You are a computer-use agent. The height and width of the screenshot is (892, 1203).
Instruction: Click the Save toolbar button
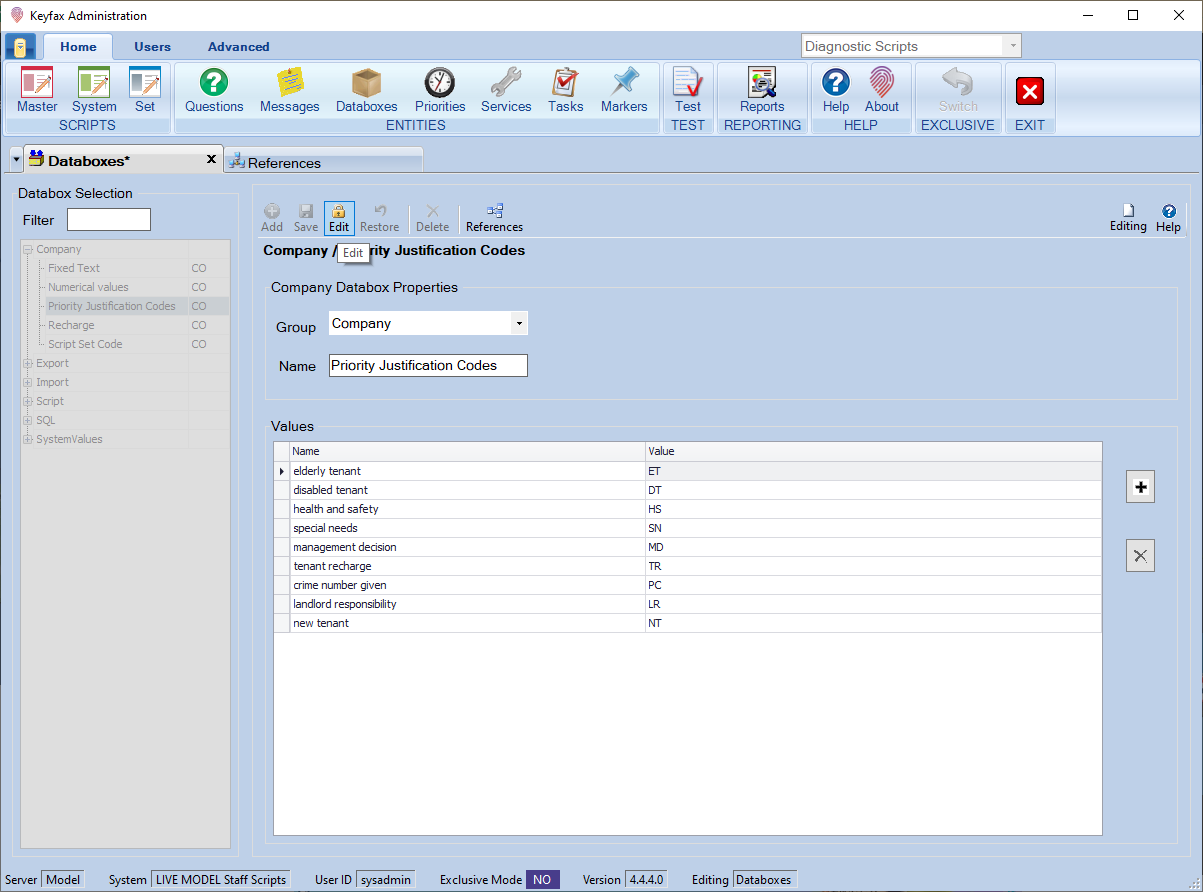[306, 218]
